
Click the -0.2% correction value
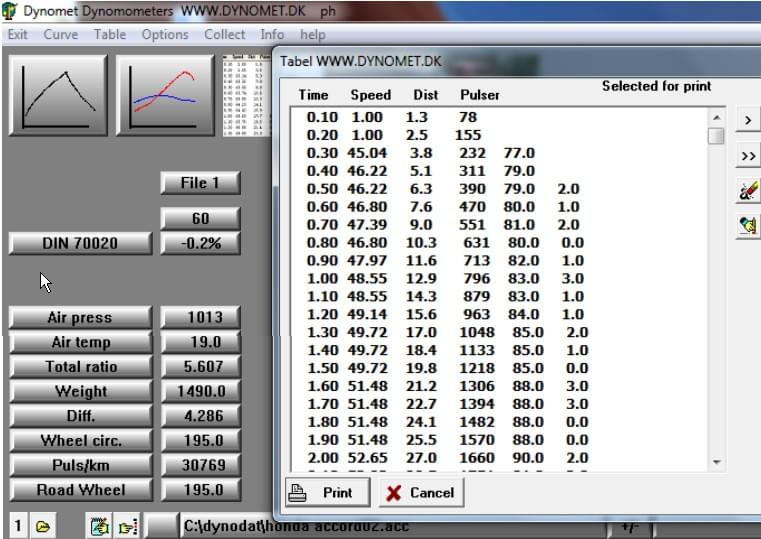200,243
